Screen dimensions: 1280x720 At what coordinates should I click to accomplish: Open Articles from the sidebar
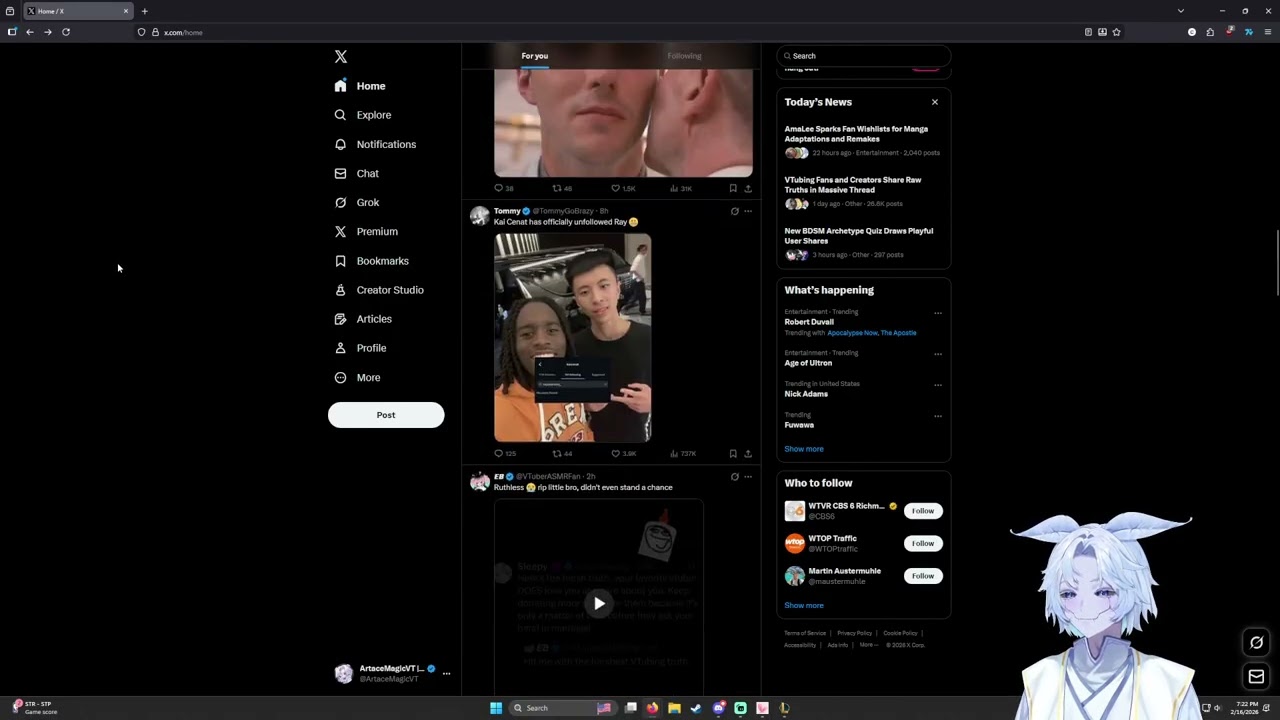[364, 319]
